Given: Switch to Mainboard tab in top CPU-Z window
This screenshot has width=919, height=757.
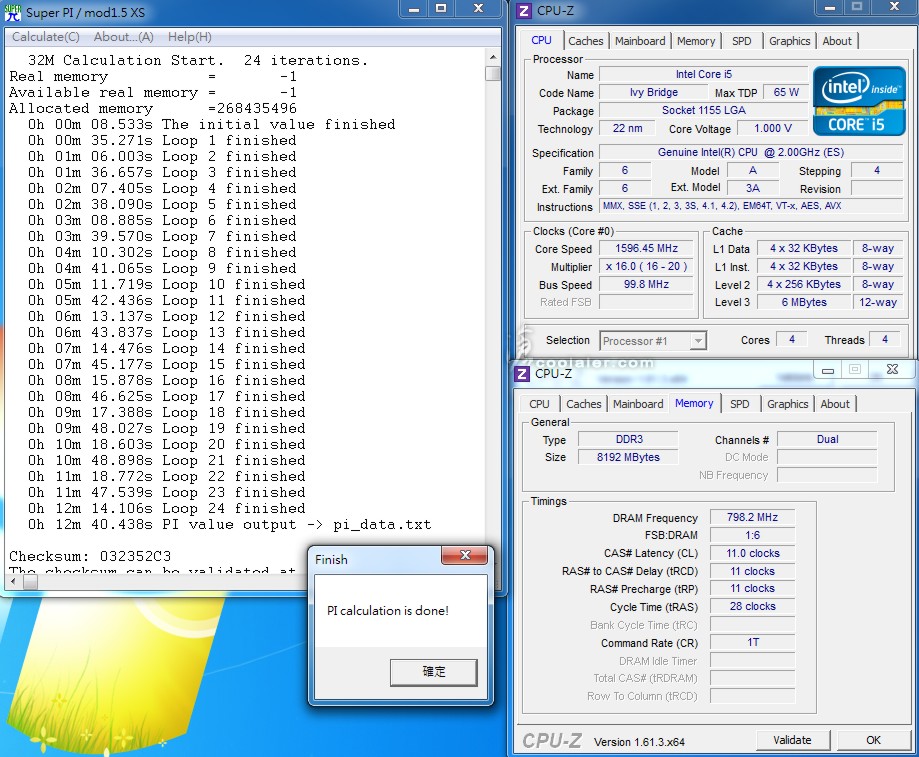Looking at the screenshot, I should click(640, 41).
